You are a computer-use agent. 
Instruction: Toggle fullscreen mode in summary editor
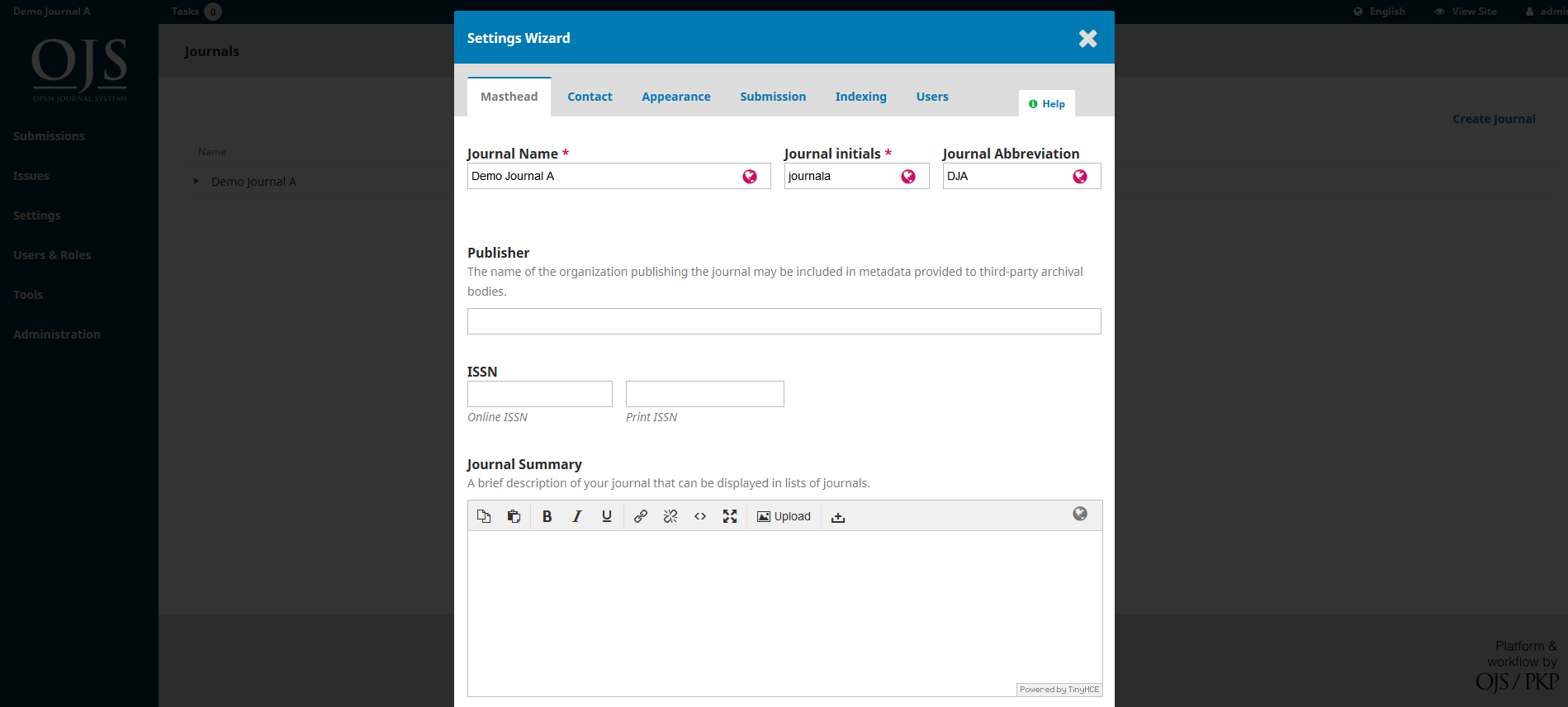pos(730,516)
